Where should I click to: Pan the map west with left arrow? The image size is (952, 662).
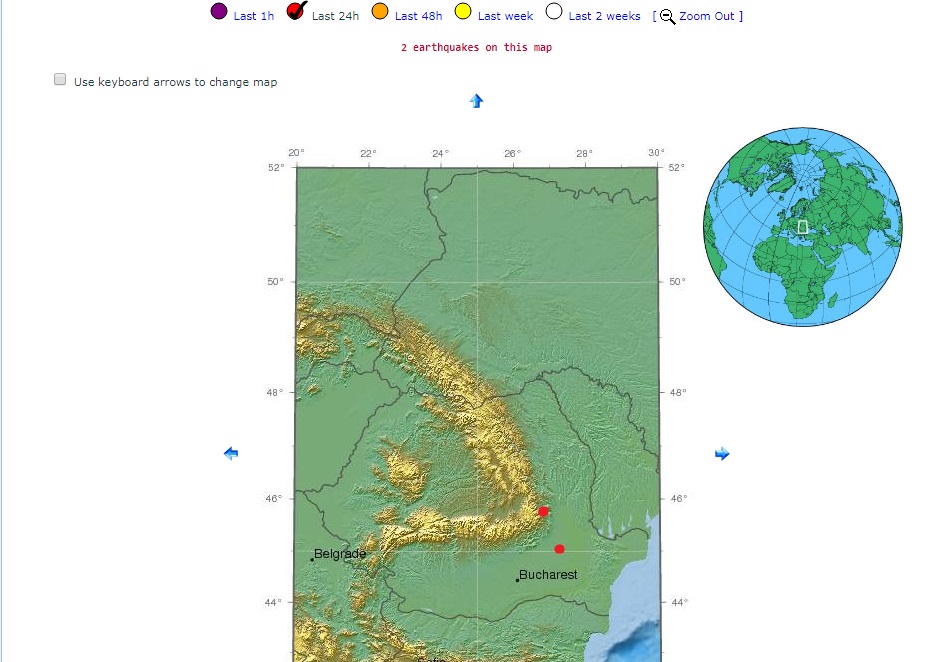231,454
